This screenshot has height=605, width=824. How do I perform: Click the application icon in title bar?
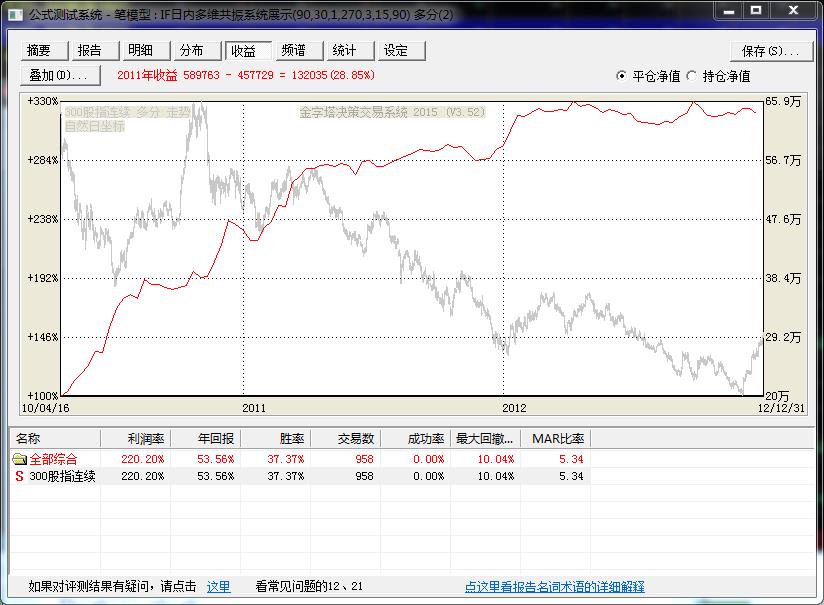point(15,14)
